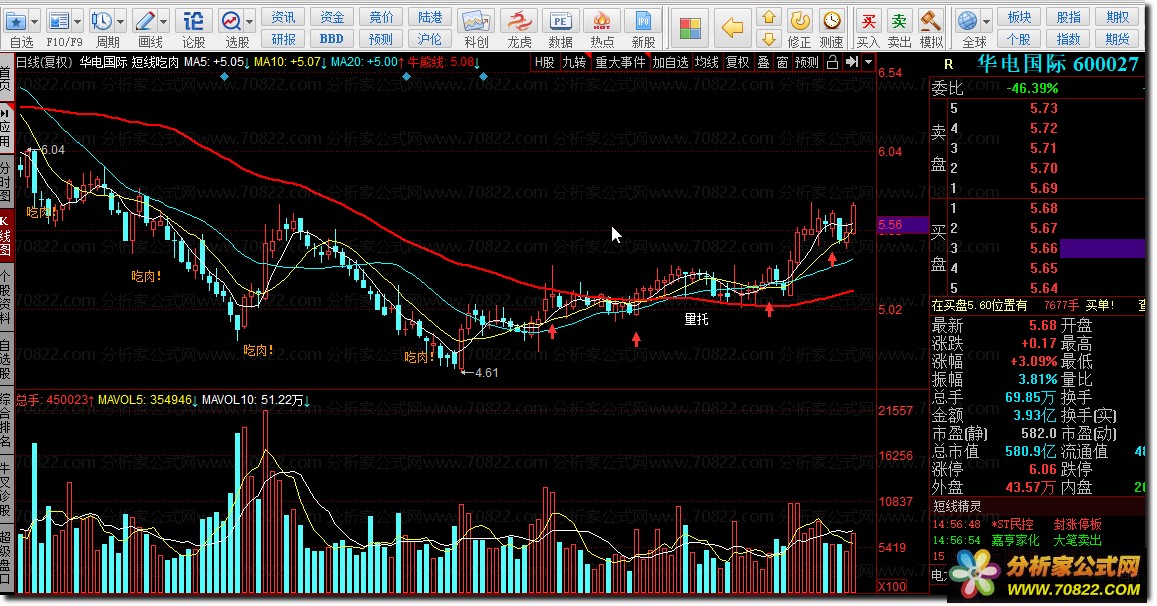Switch to the 分时图 side tab
The height and width of the screenshot is (606, 1157).
point(5,180)
